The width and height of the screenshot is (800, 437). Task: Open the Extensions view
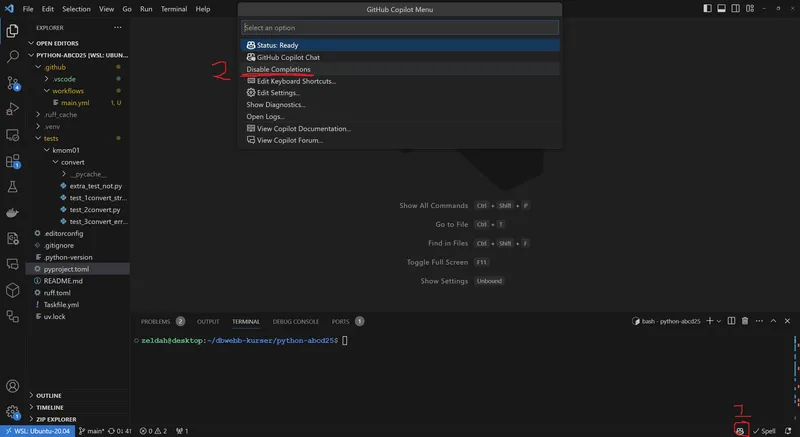pyautogui.click(x=12, y=161)
